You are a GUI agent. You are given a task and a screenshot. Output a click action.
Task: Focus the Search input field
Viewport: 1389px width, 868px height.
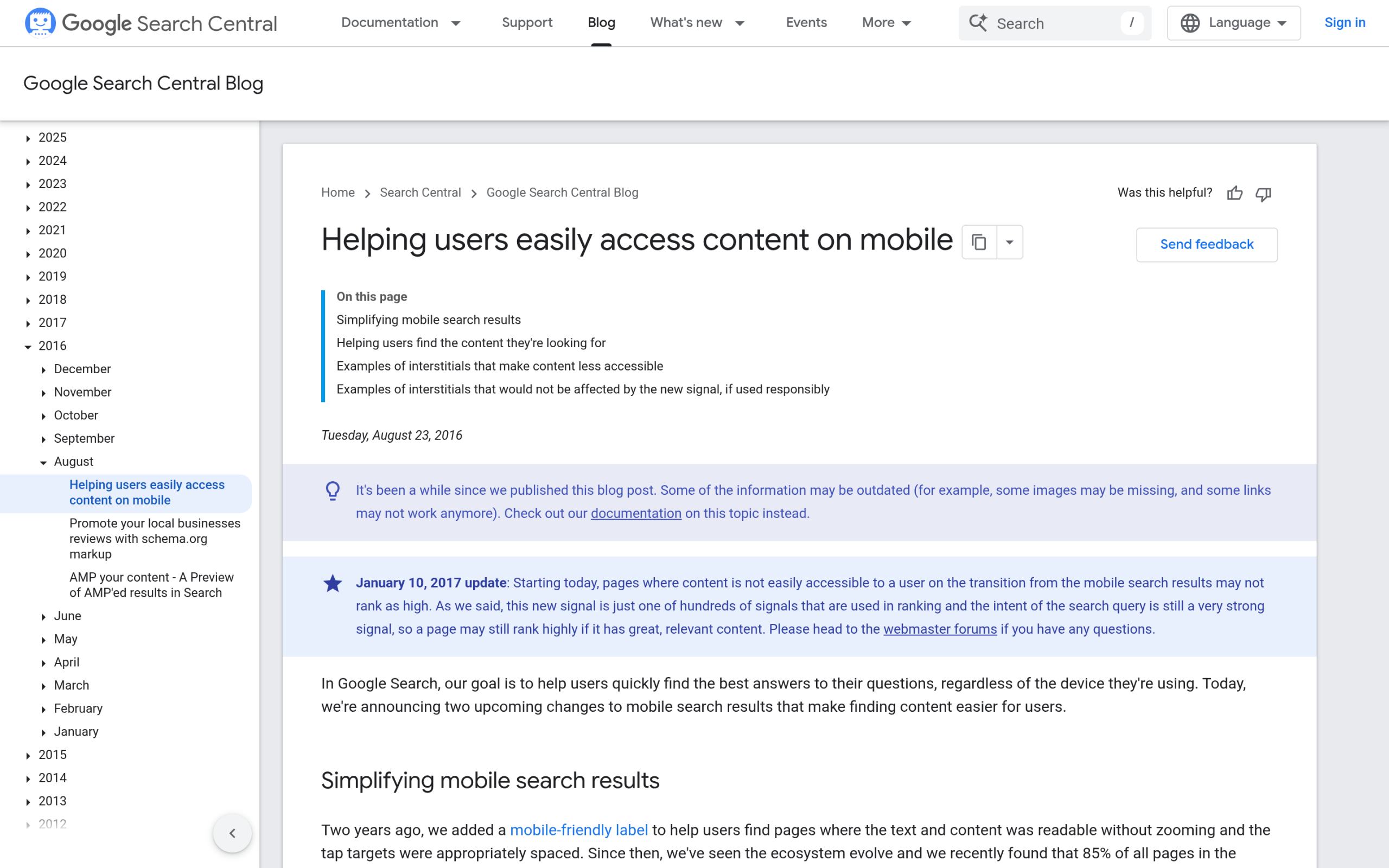click(x=1054, y=23)
